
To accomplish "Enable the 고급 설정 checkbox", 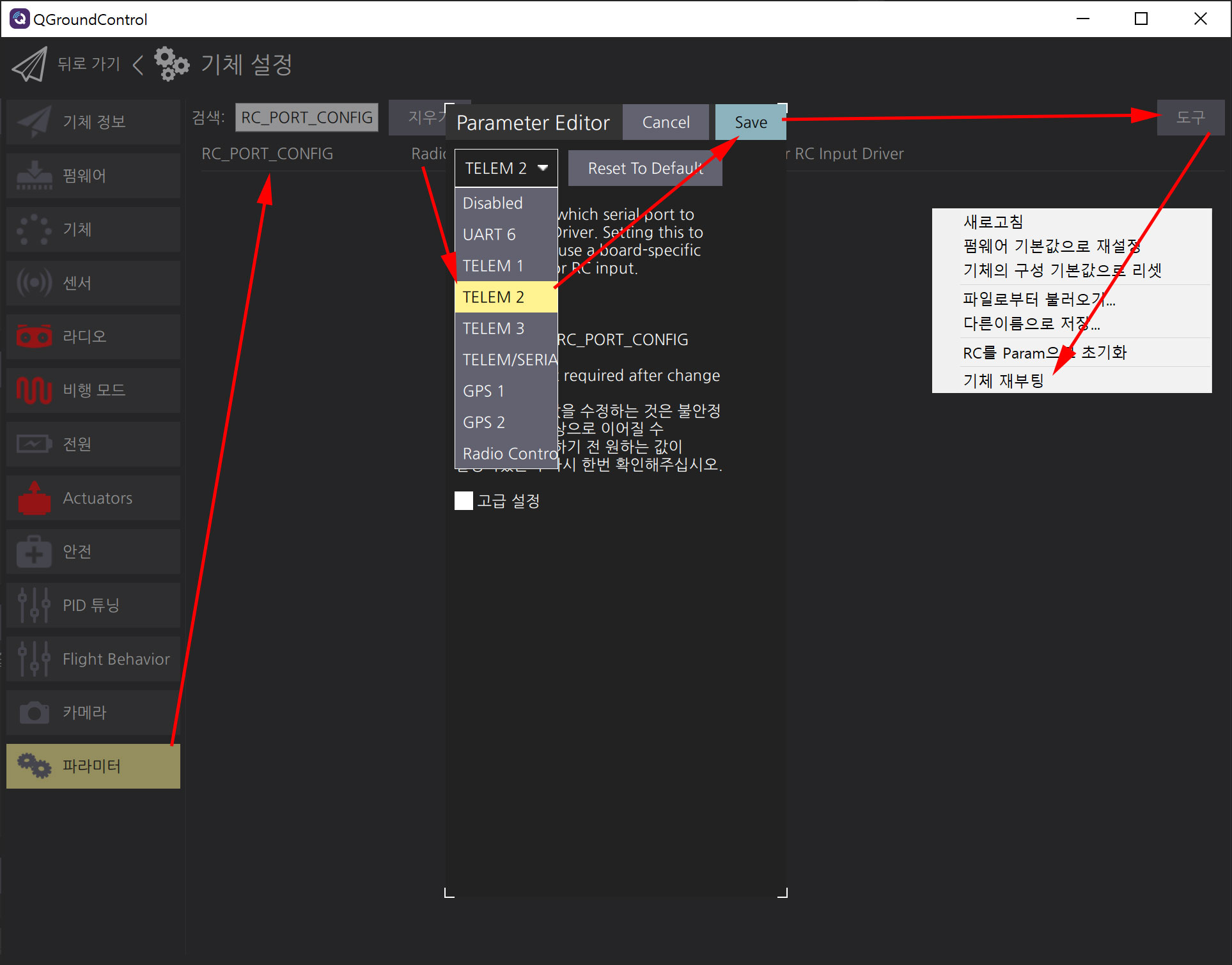I will coord(464,500).
